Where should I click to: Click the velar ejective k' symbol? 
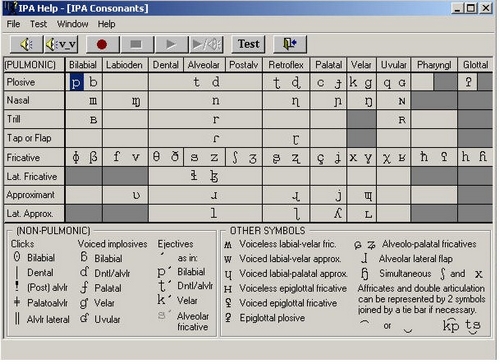coord(165,300)
